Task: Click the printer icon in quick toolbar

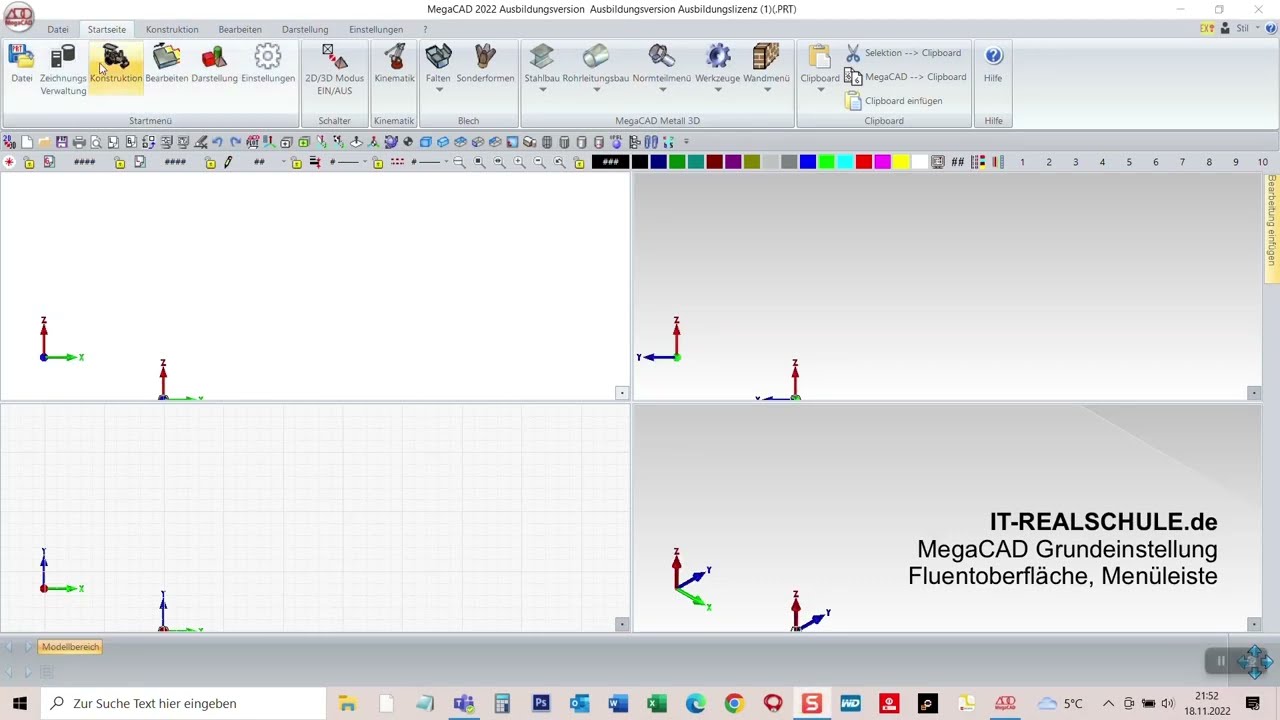Action: 79,142
